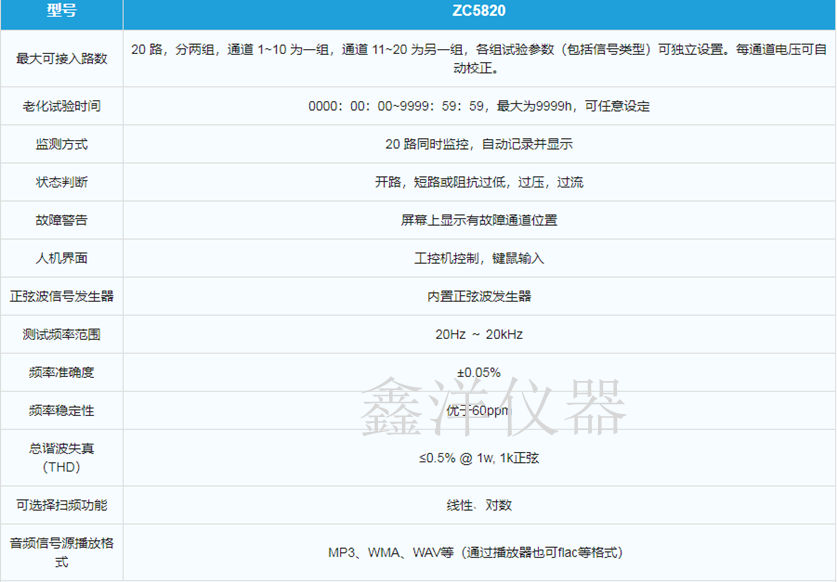Click the ZC5820 model header

[x=479, y=14]
